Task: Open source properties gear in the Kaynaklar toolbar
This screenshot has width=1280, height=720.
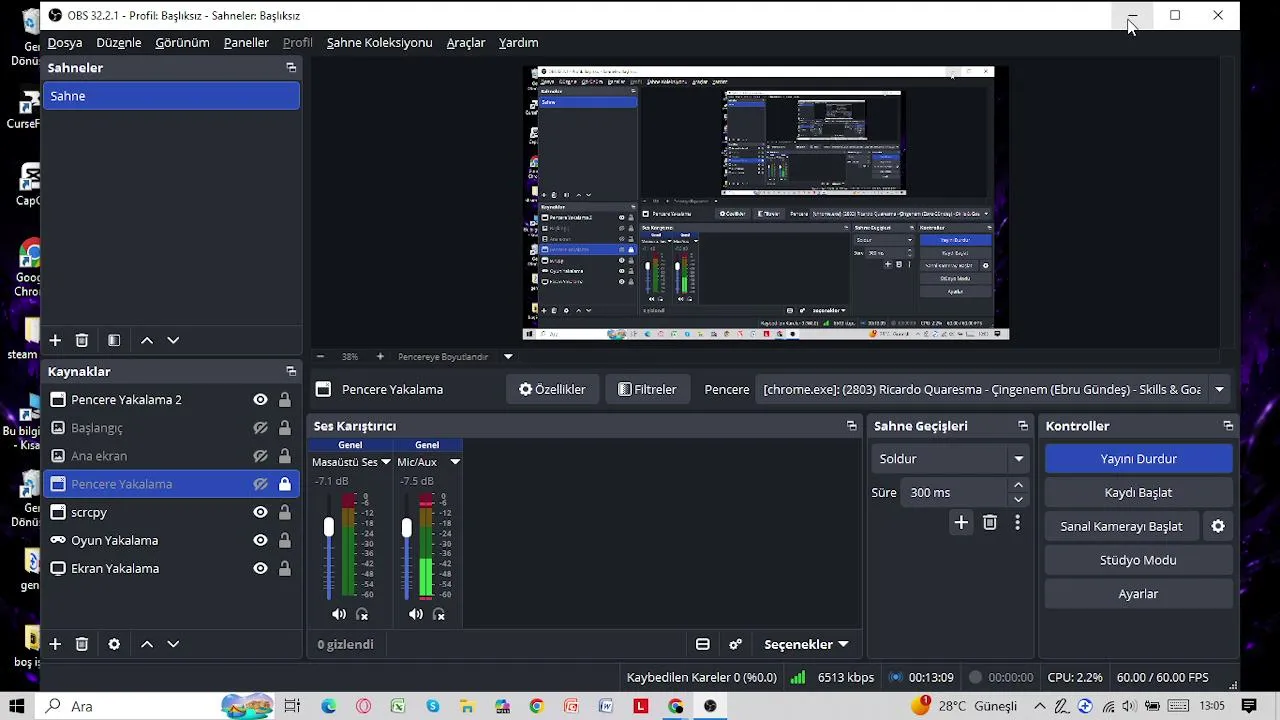Action: pos(114,644)
